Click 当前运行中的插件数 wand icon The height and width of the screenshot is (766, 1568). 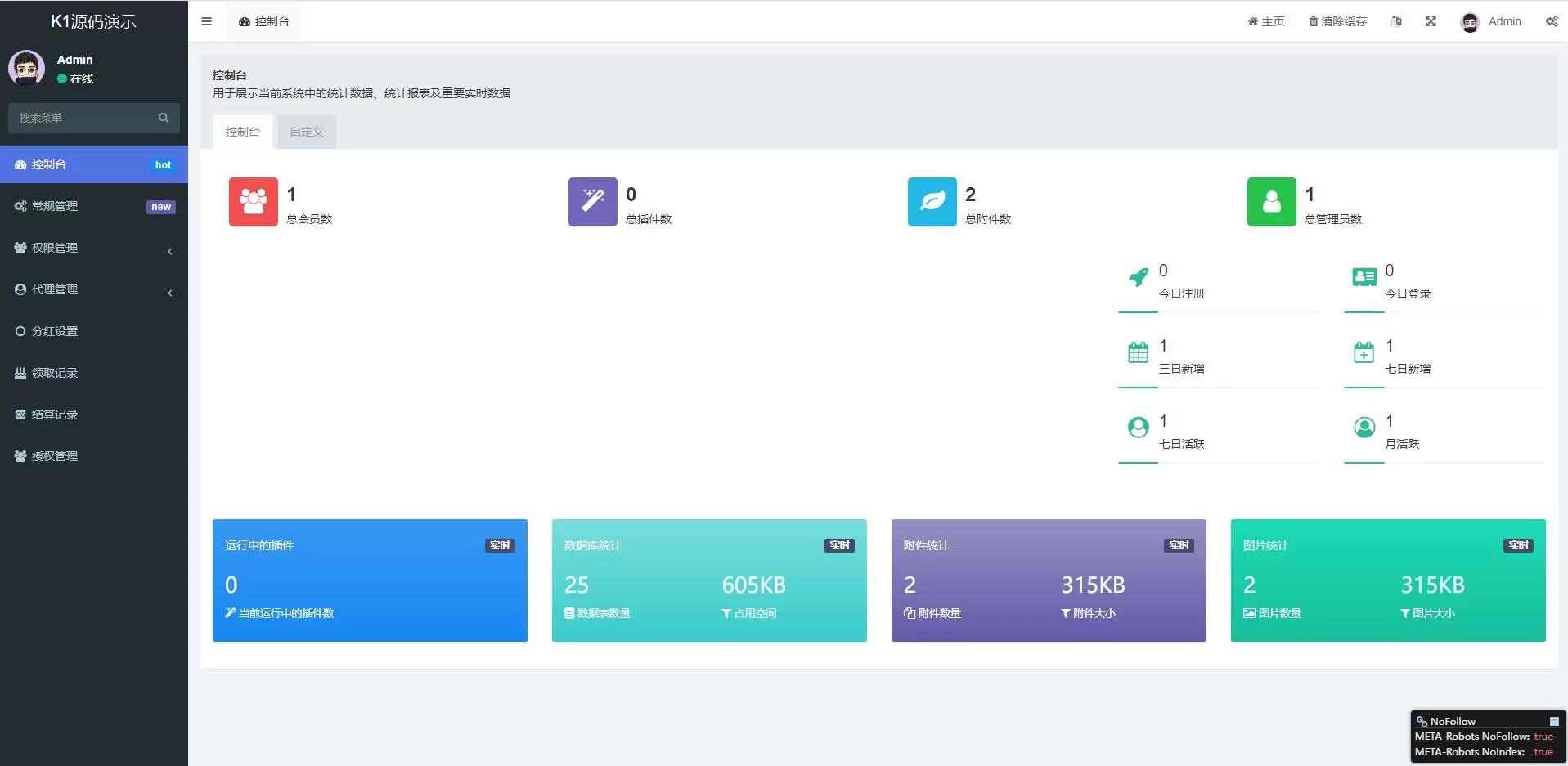tap(230, 613)
